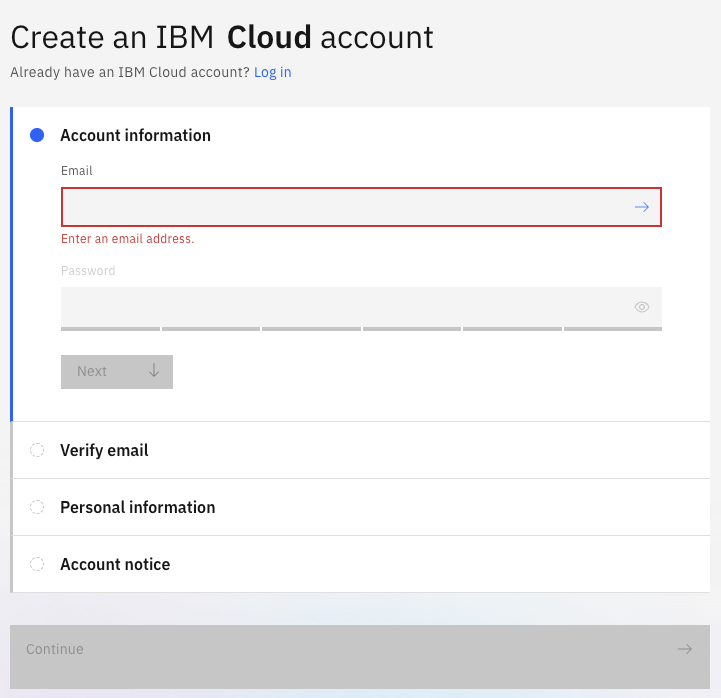The image size is (721, 698).
Task: Click the Account information heading
Action: point(136,135)
